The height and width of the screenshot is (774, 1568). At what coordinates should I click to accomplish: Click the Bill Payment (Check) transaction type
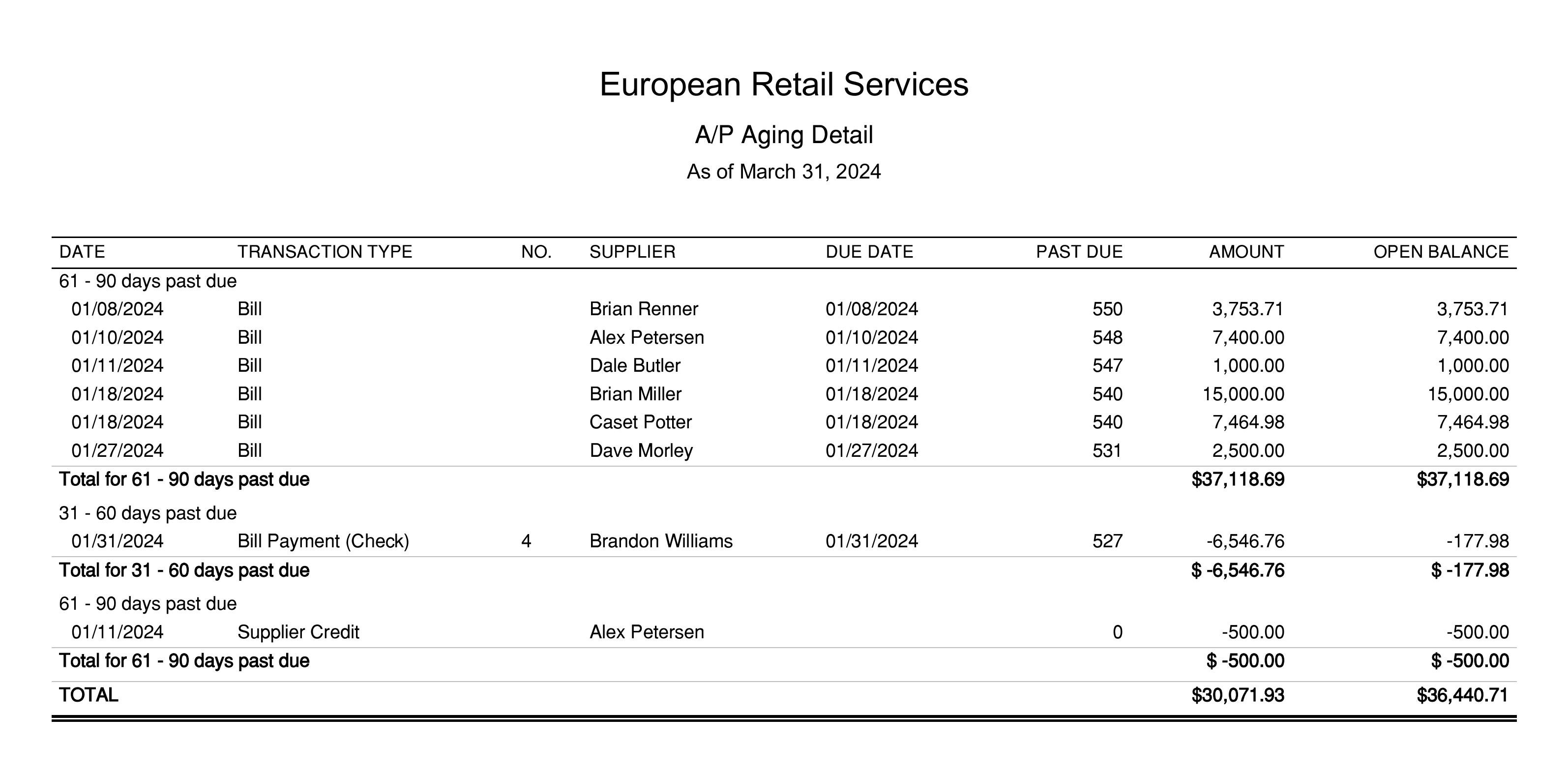tap(323, 541)
